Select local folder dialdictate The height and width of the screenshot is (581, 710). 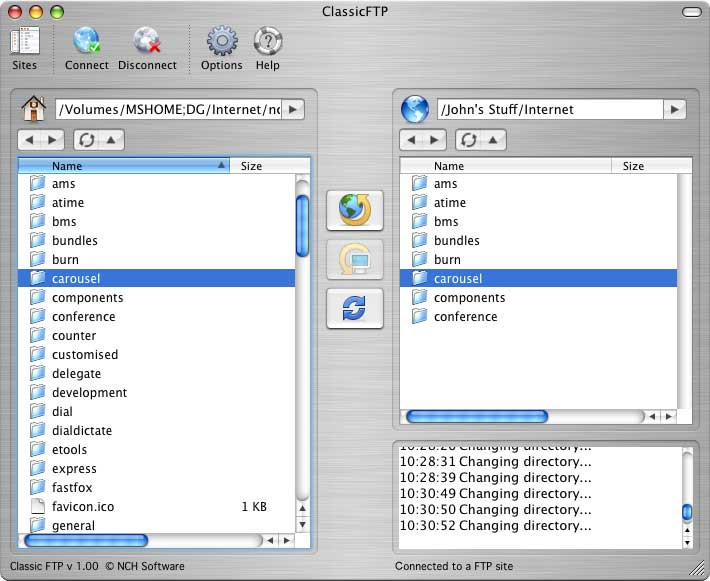[x=157, y=431]
